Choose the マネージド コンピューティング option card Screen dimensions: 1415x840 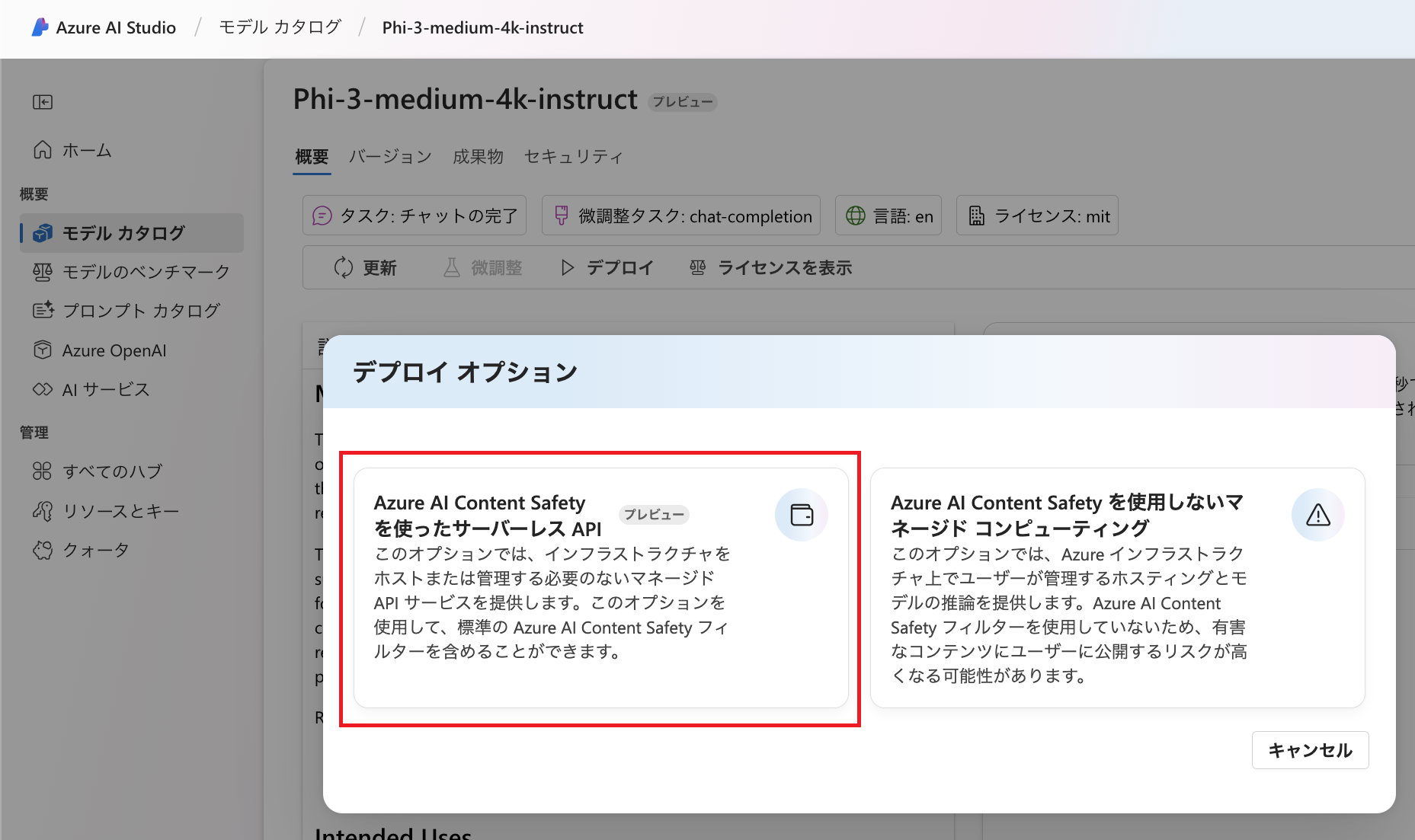1117,588
